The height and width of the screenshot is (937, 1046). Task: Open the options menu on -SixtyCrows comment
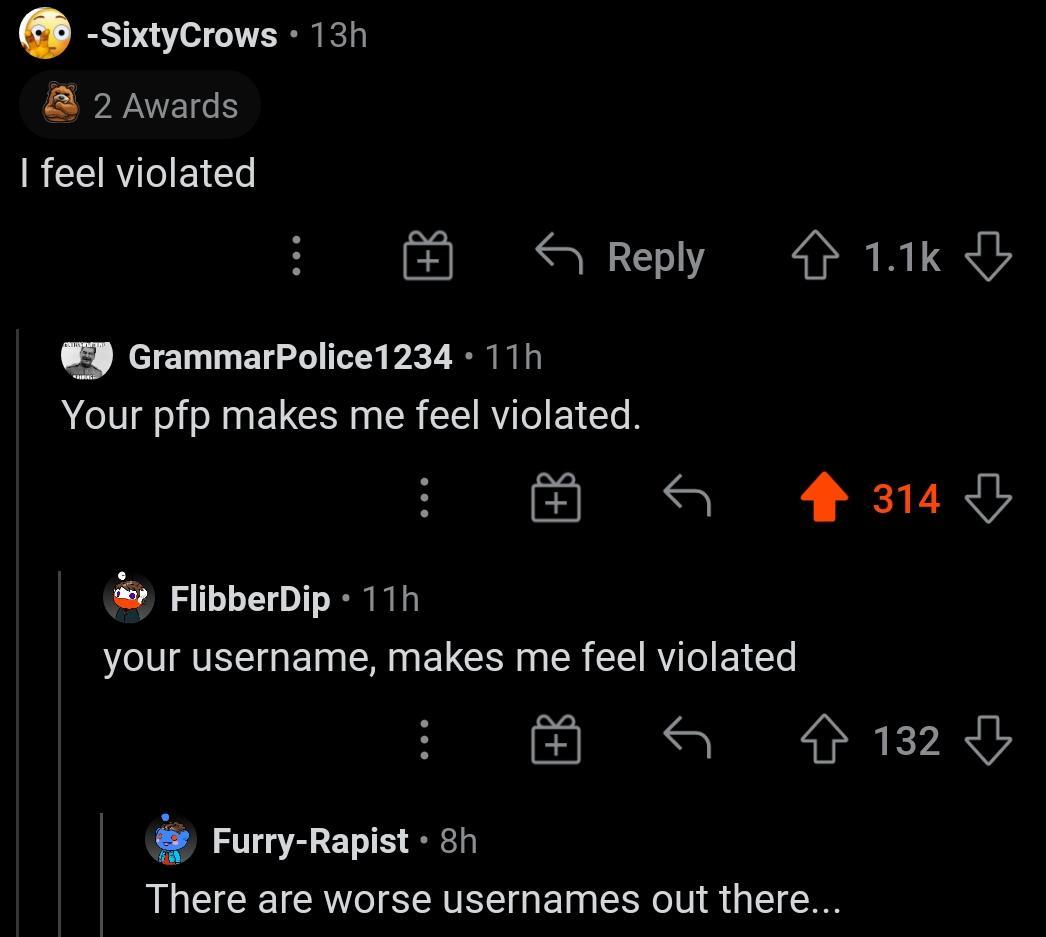[x=296, y=257]
